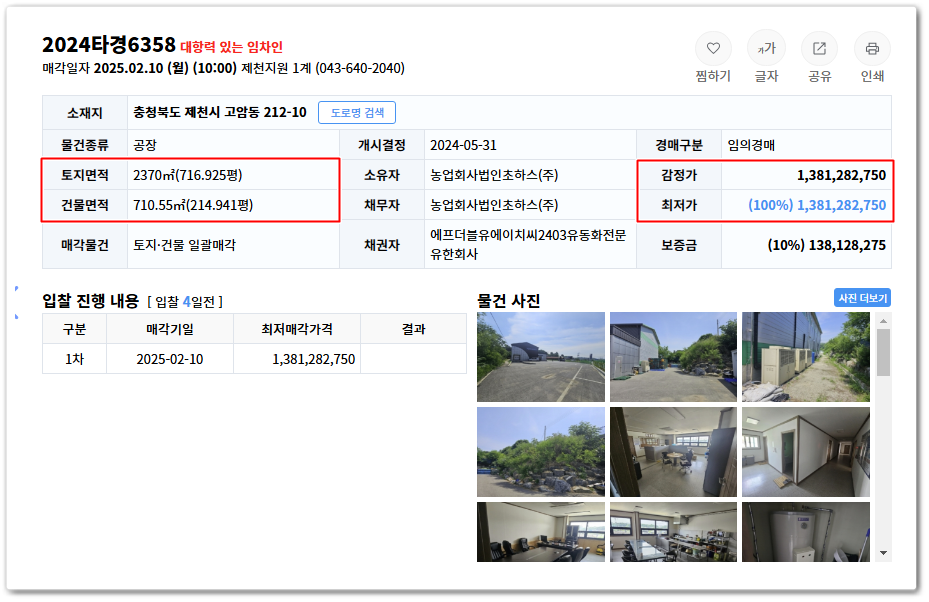Open the outdoor air conditioner units photo
The width and height of the screenshot is (929, 602).
point(806,357)
